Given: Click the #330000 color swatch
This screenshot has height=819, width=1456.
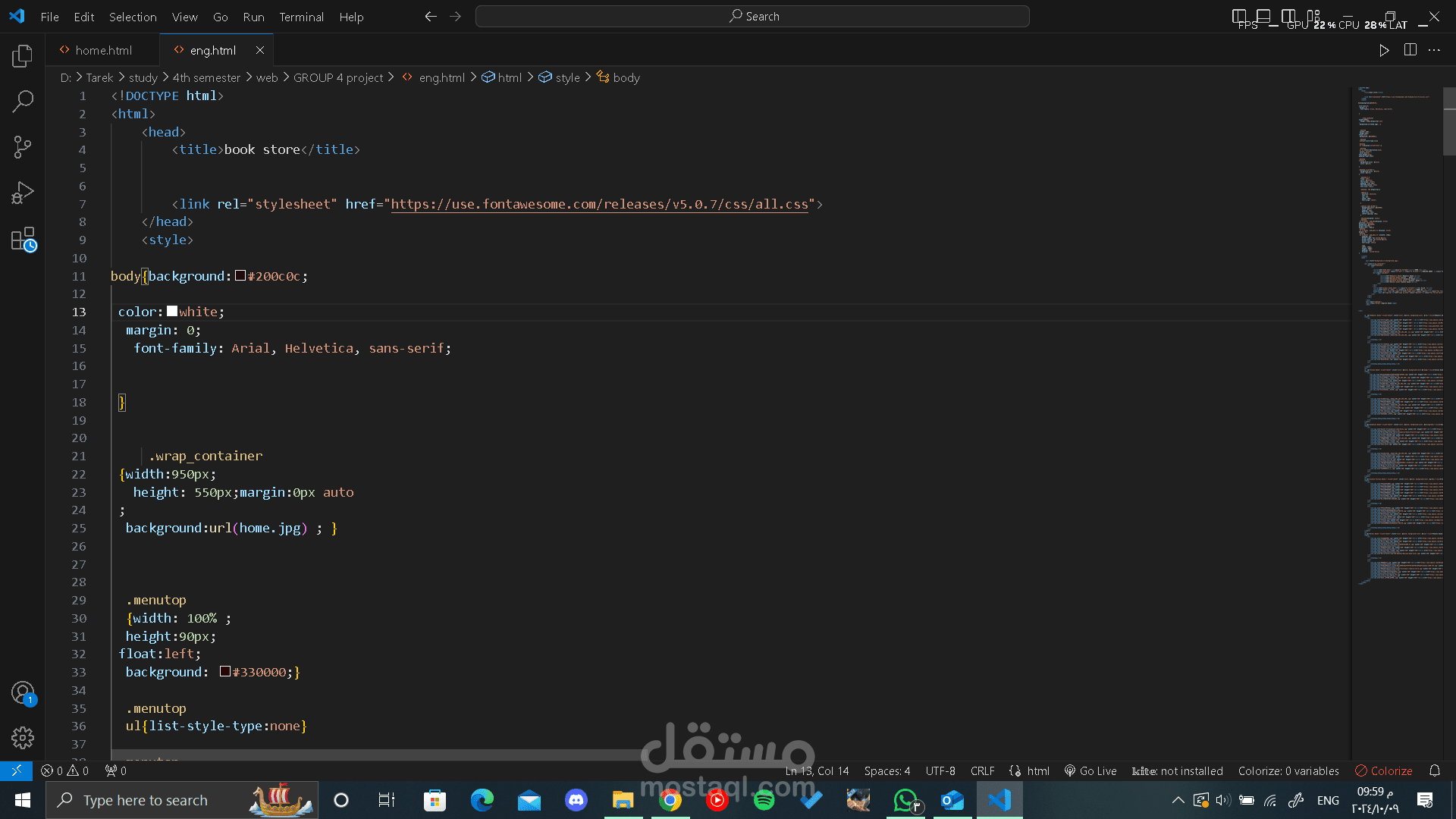Looking at the screenshot, I should 225,672.
